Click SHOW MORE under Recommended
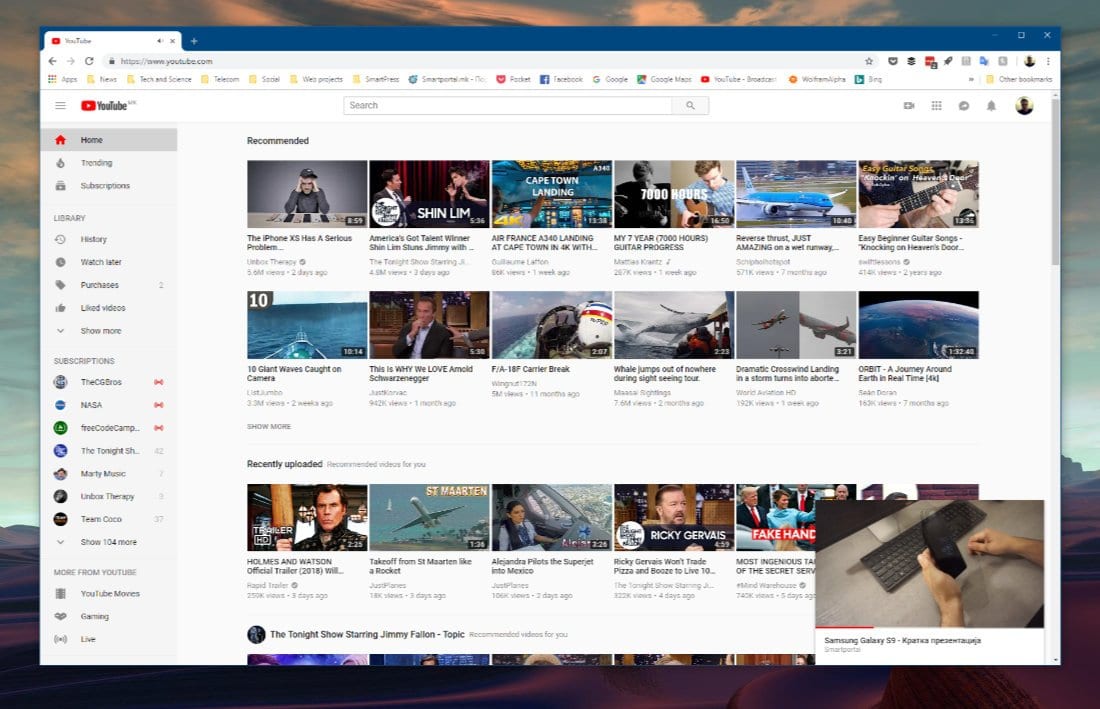 tap(269, 426)
